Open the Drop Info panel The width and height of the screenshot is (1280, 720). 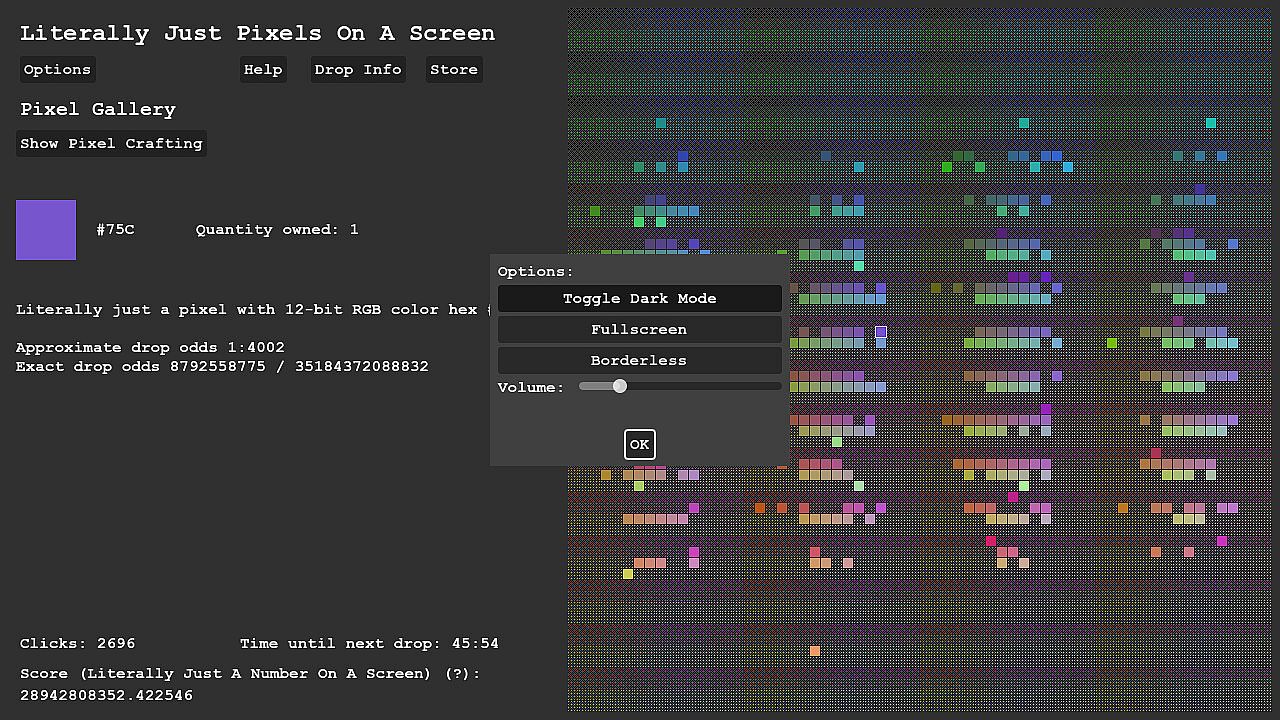click(357, 69)
